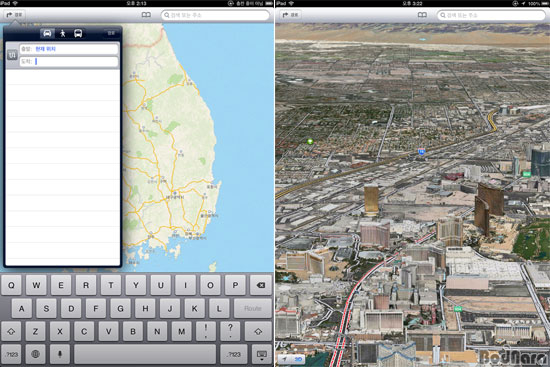Viewport: 550px width, 367px height.
Task: Toggle 3D view button on right map
Action: point(298,359)
